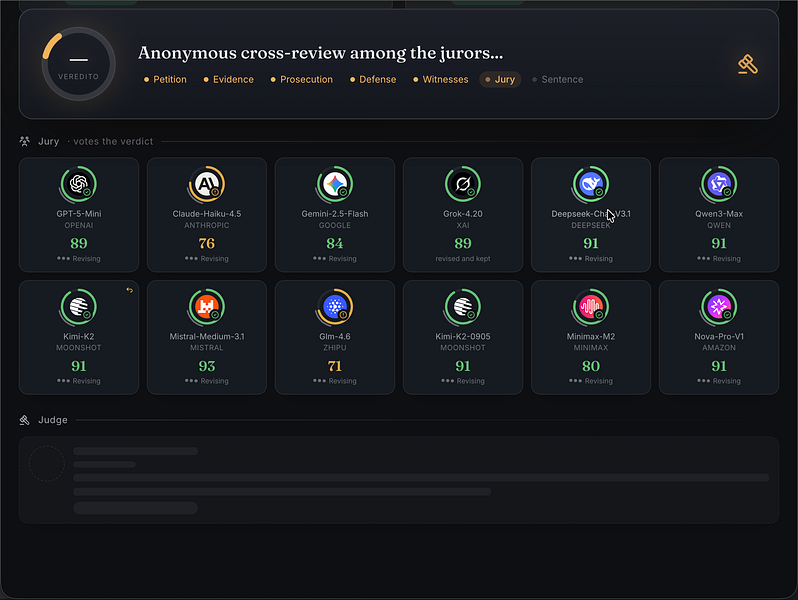Viewport: 798px width, 600px height.
Task: Click the Nova-Pro-V1 name label
Action: pos(719,336)
